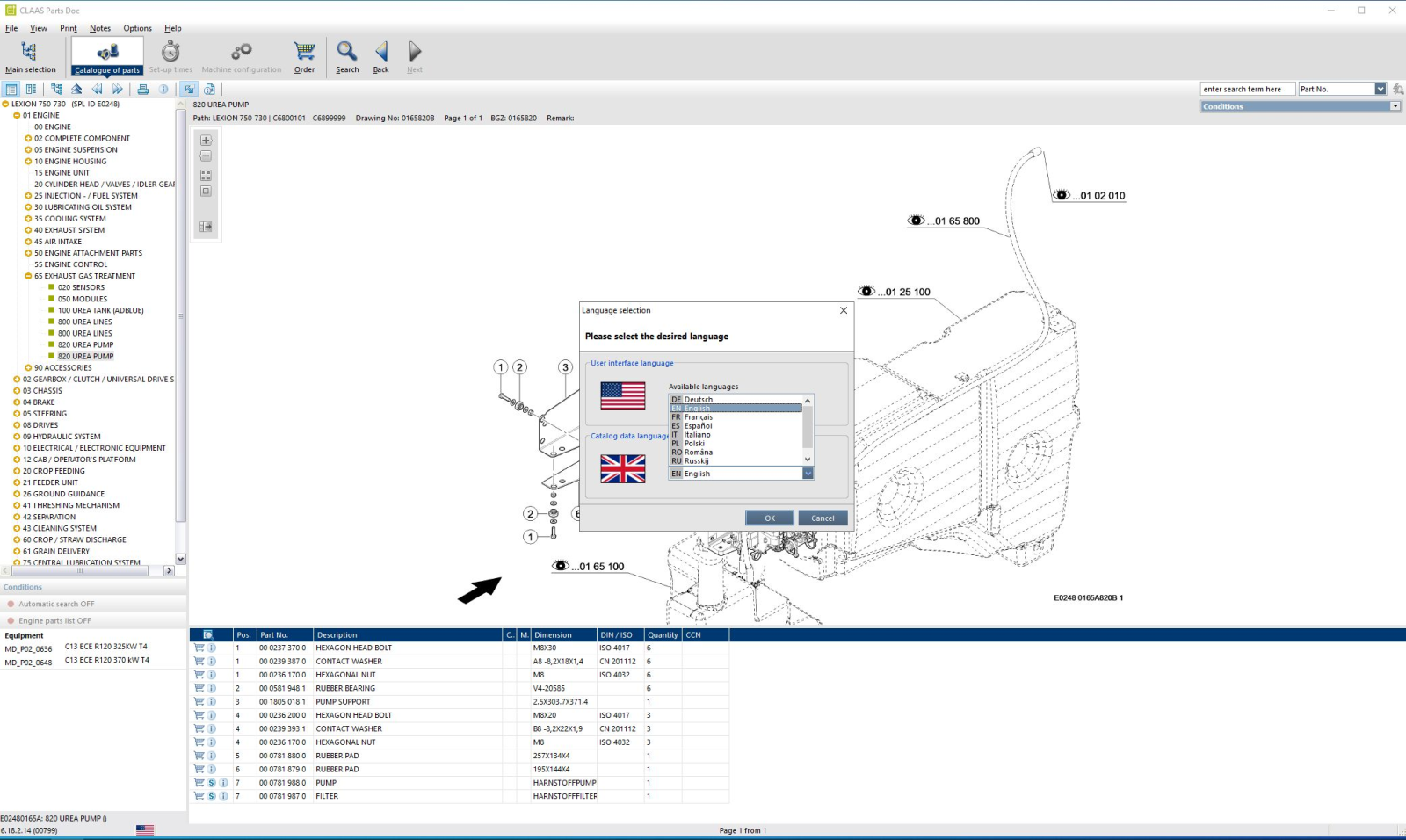Image resolution: width=1406 pixels, height=840 pixels.
Task: Expand 02 GEARBOX / CLUTCH tree node
Action: click(x=17, y=380)
